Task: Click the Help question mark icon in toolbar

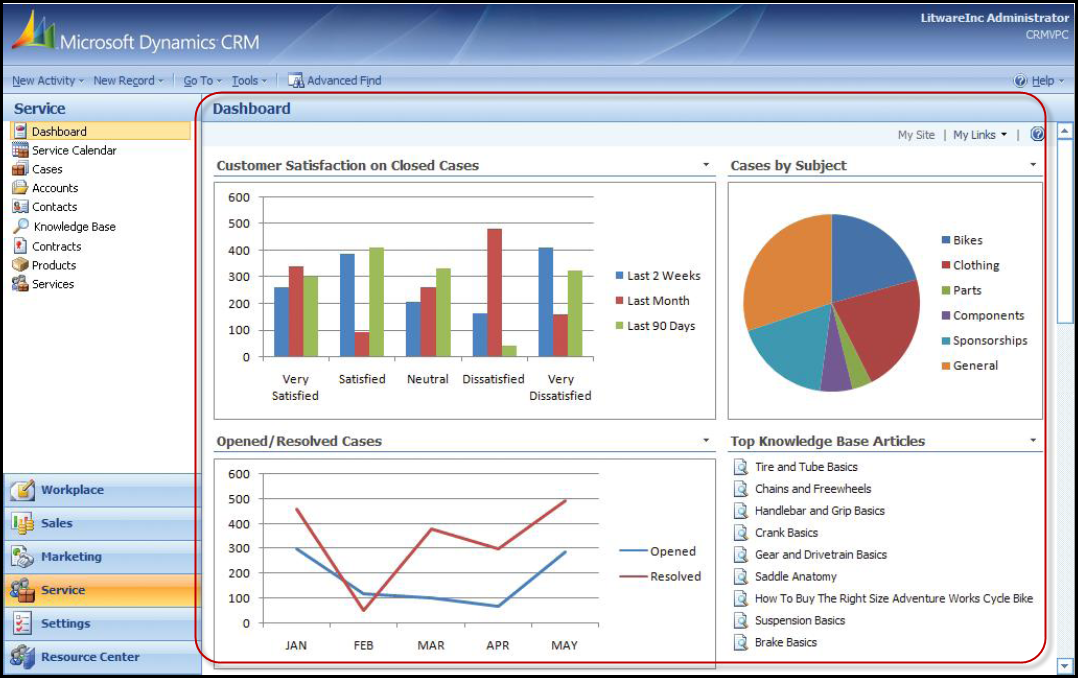Action: (1020, 80)
